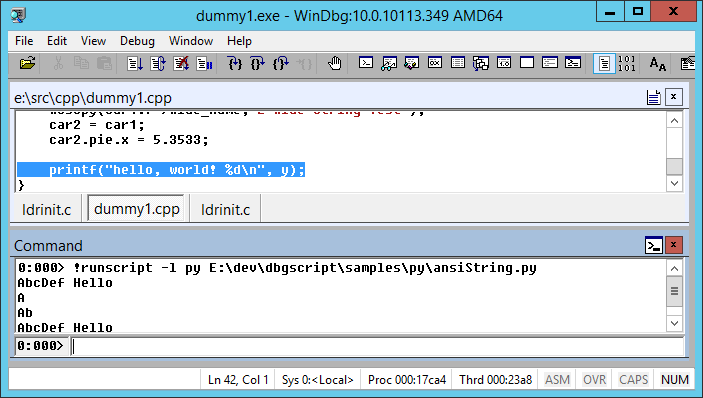Open the Window menu
Screen dimensions: 703x398
tap(191, 41)
